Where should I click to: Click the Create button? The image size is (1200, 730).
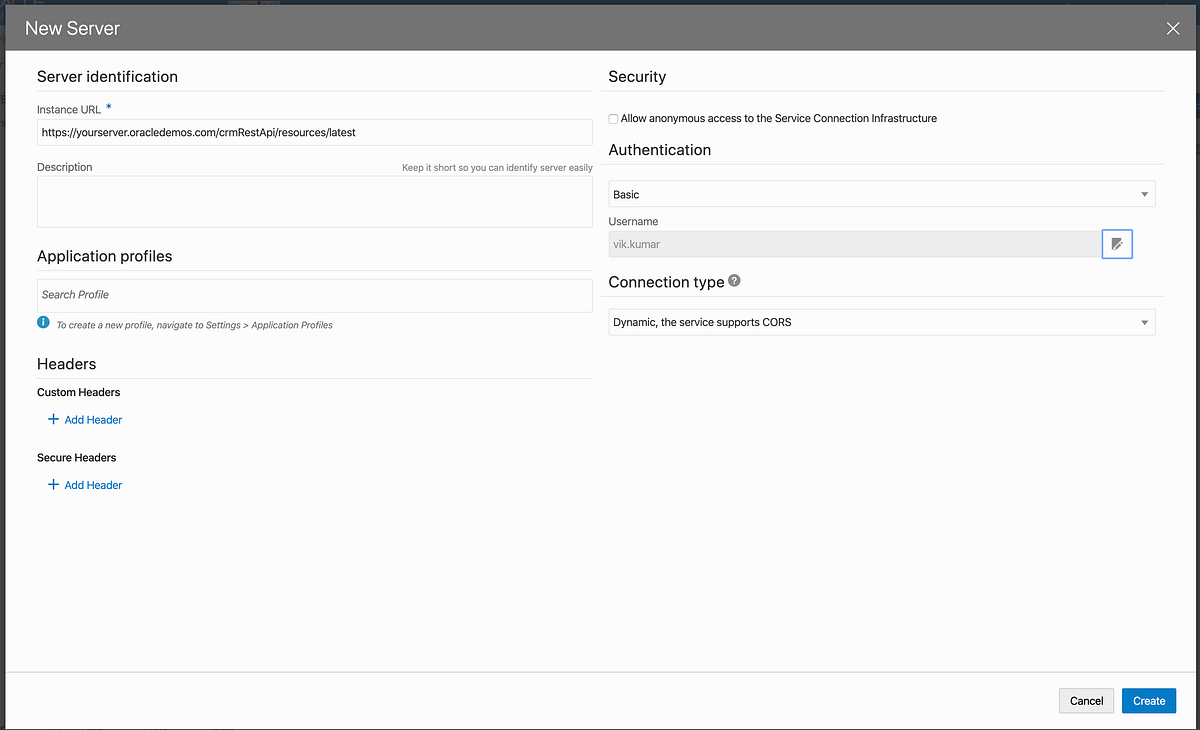pyautogui.click(x=1148, y=700)
